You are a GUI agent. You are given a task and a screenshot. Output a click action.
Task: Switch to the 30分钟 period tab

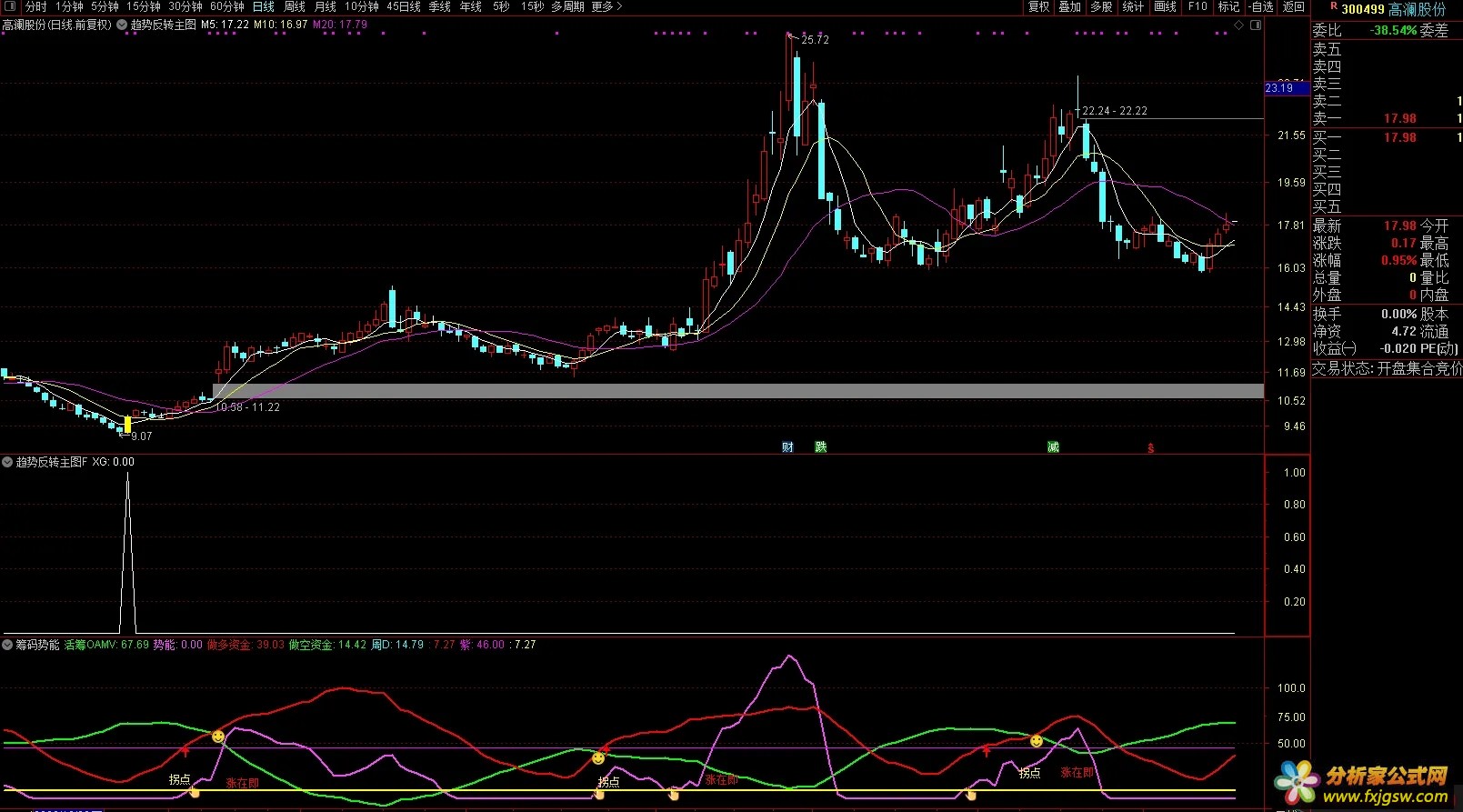coord(185,6)
